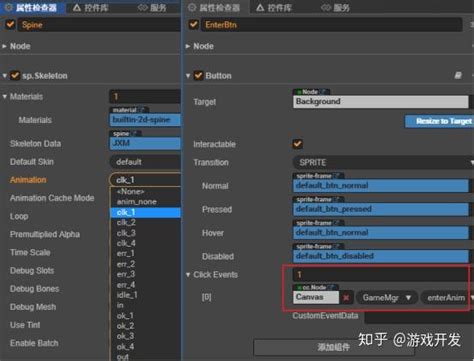Remove the Canvas node with red X
Screen dimensions: 474x361
tap(346, 297)
